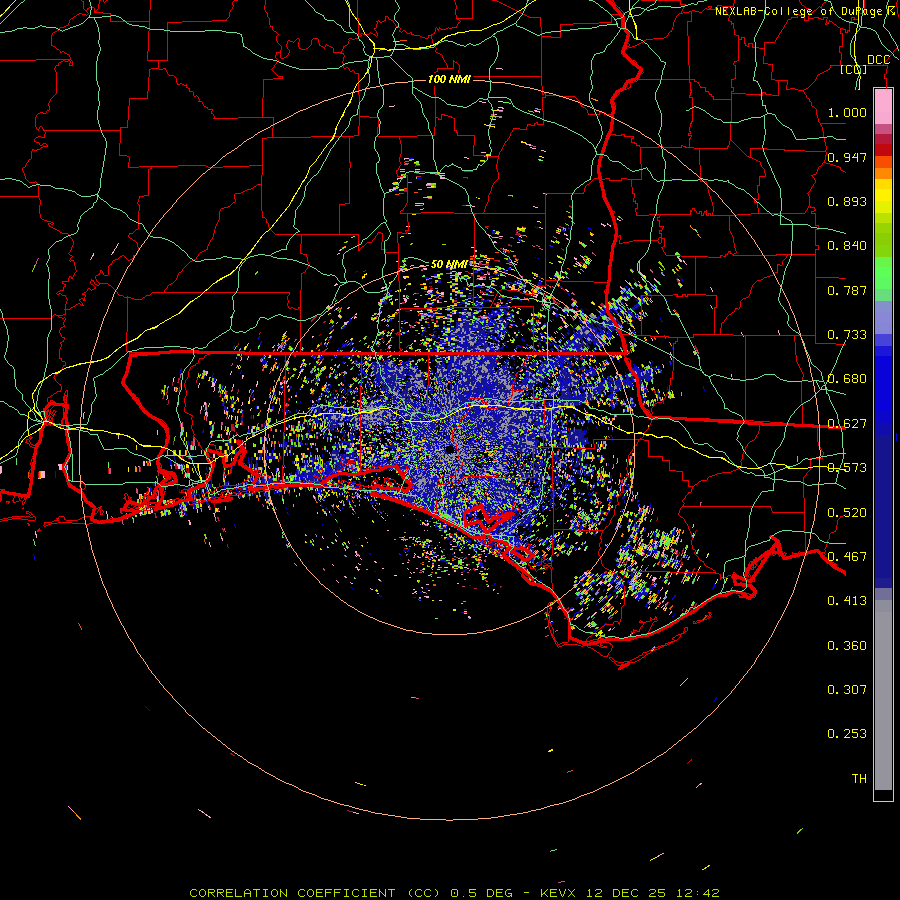Click the 50 NMI range ring label
Screen dimensions: 900x900
point(449,265)
